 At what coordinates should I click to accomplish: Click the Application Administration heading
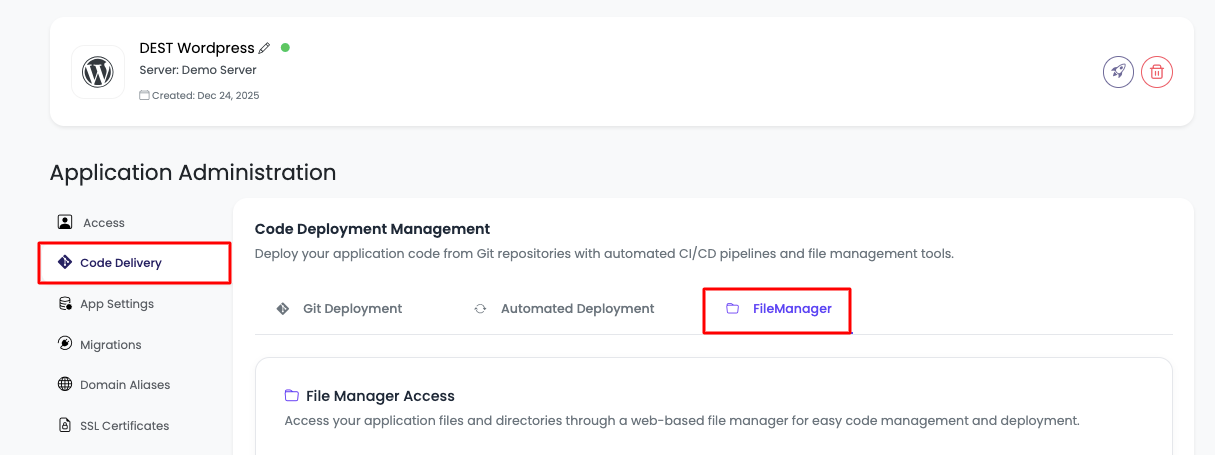coord(193,172)
